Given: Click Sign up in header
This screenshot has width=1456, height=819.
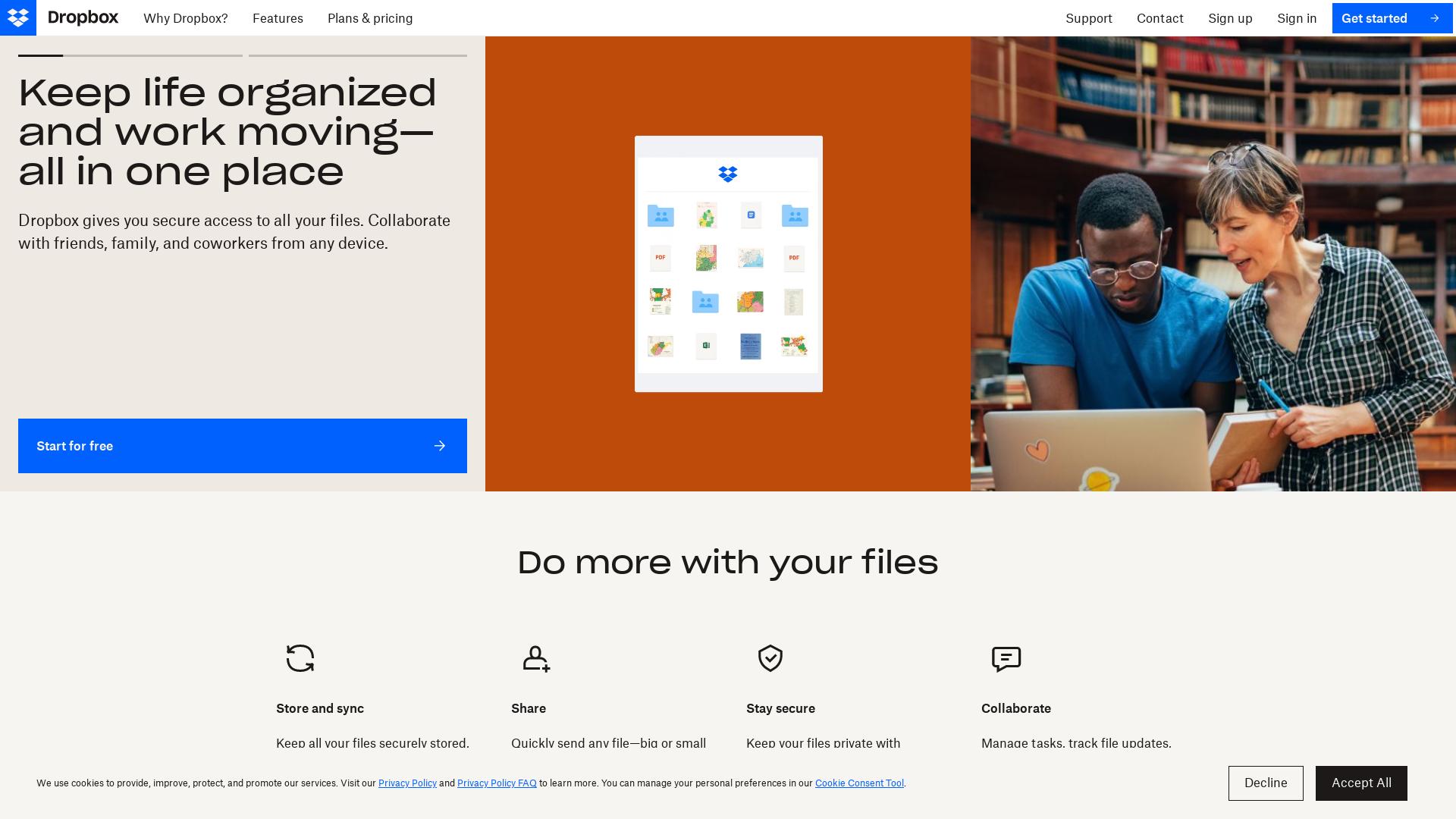Looking at the screenshot, I should pyautogui.click(x=1230, y=18).
